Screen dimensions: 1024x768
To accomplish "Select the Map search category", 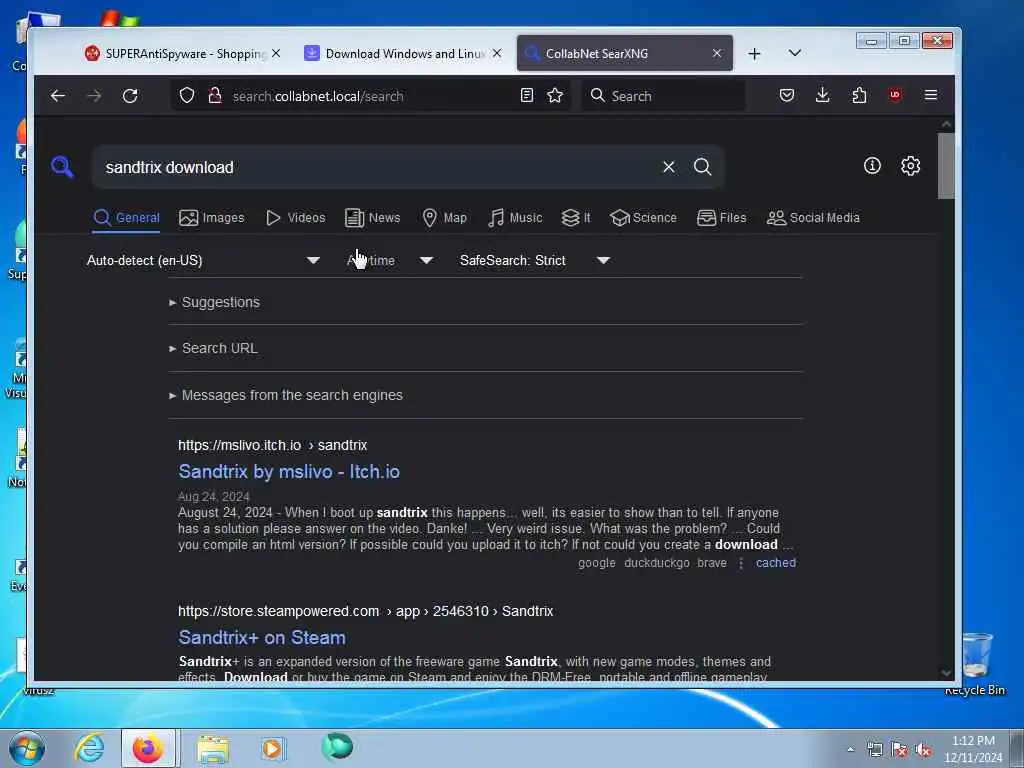I will [x=444, y=217].
